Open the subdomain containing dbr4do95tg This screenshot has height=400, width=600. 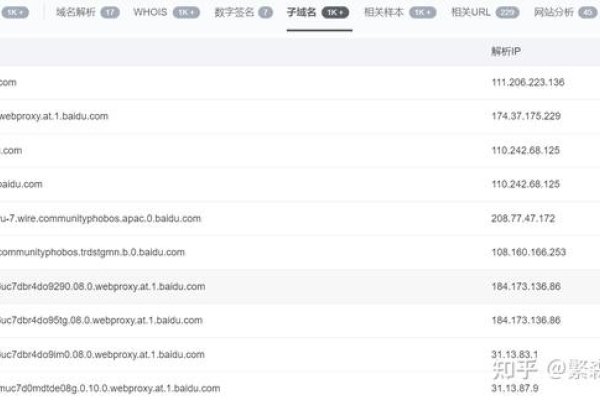click(102, 320)
